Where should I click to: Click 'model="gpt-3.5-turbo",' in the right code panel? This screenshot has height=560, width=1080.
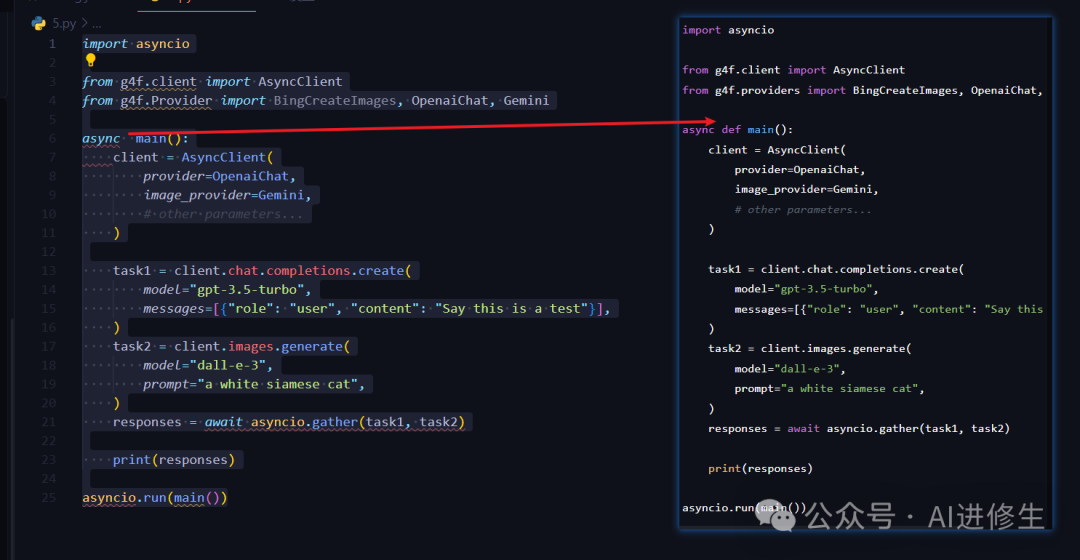(806, 289)
